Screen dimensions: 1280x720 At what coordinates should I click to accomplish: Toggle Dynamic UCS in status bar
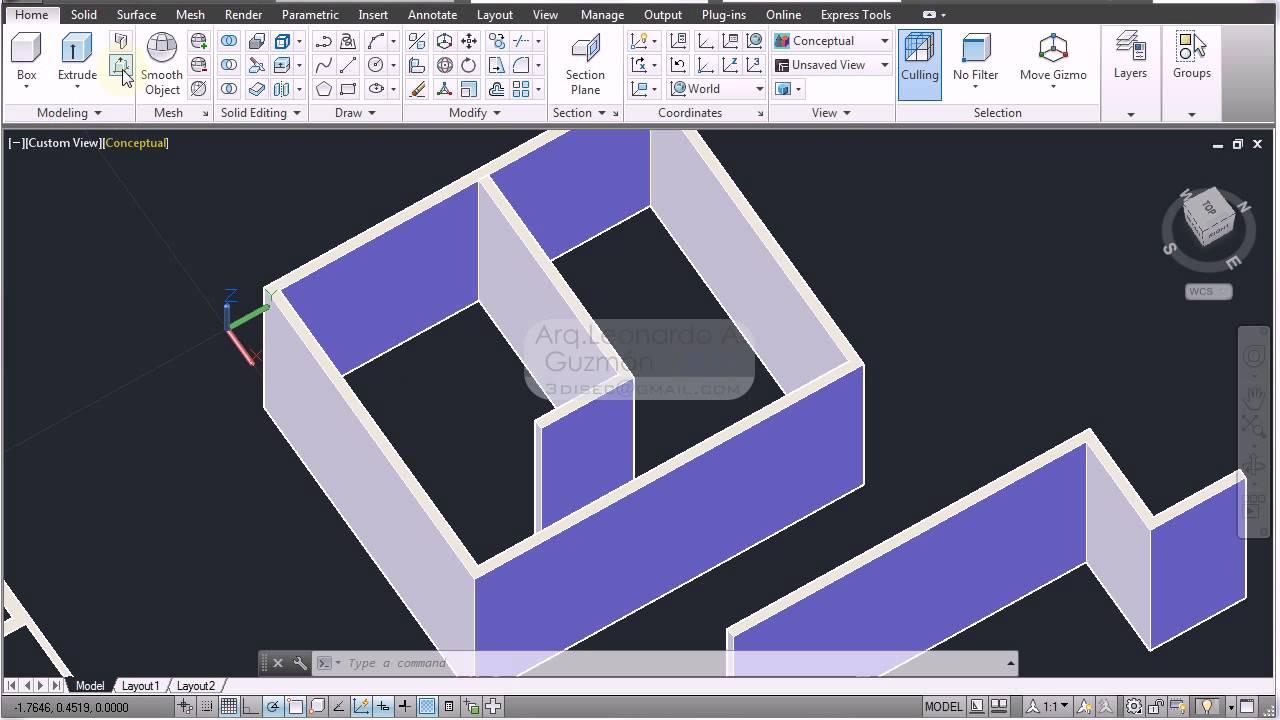tap(361, 706)
